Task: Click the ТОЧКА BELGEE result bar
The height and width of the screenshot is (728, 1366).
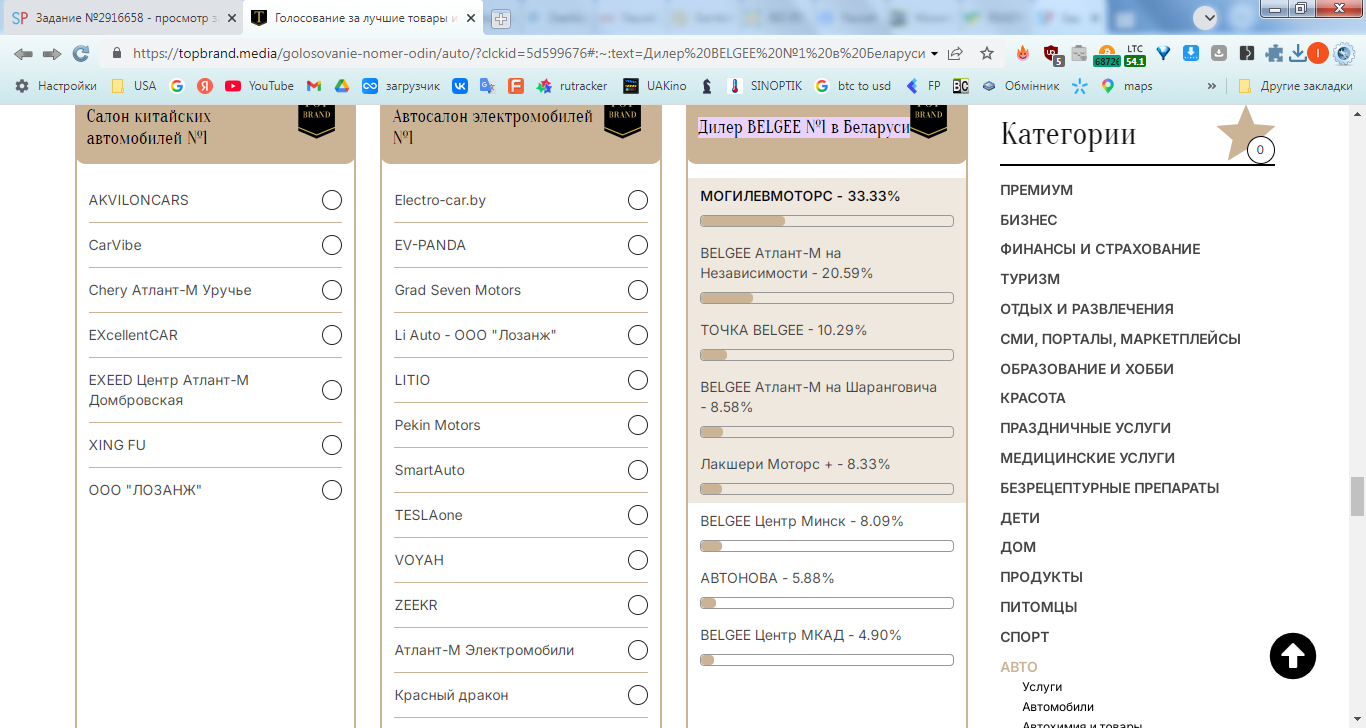Action: pyautogui.click(x=827, y=355)
